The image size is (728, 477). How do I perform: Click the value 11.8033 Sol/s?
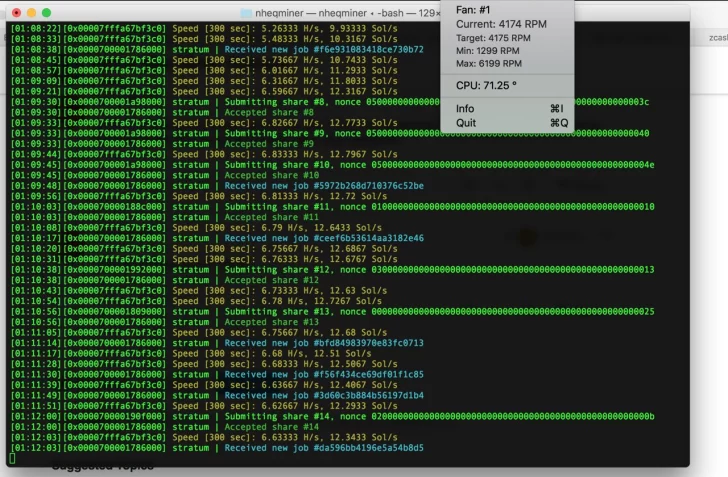(x=364, y=81)
